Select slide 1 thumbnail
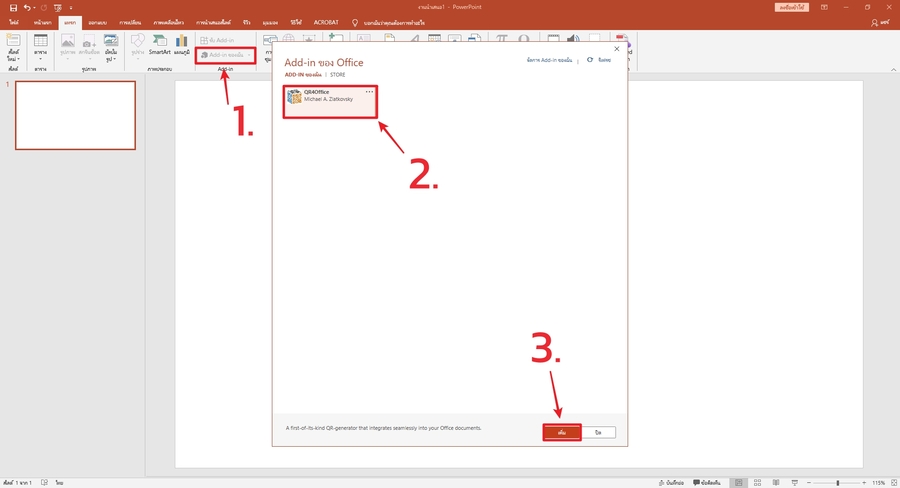Image resolution: width=900 pixels, height=488 pixels. tap(75, 115)
